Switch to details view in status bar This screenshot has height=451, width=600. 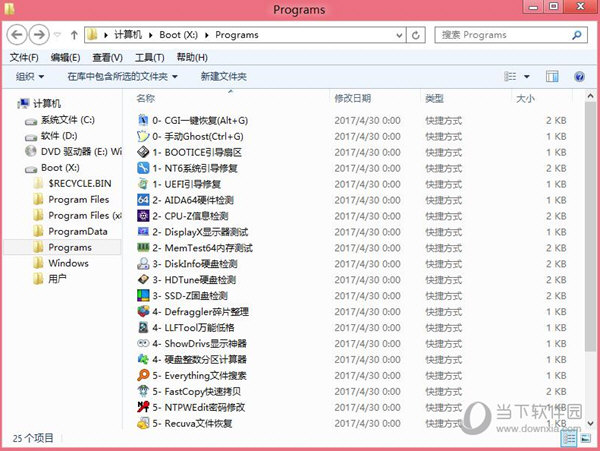click(x=569, y=439)
